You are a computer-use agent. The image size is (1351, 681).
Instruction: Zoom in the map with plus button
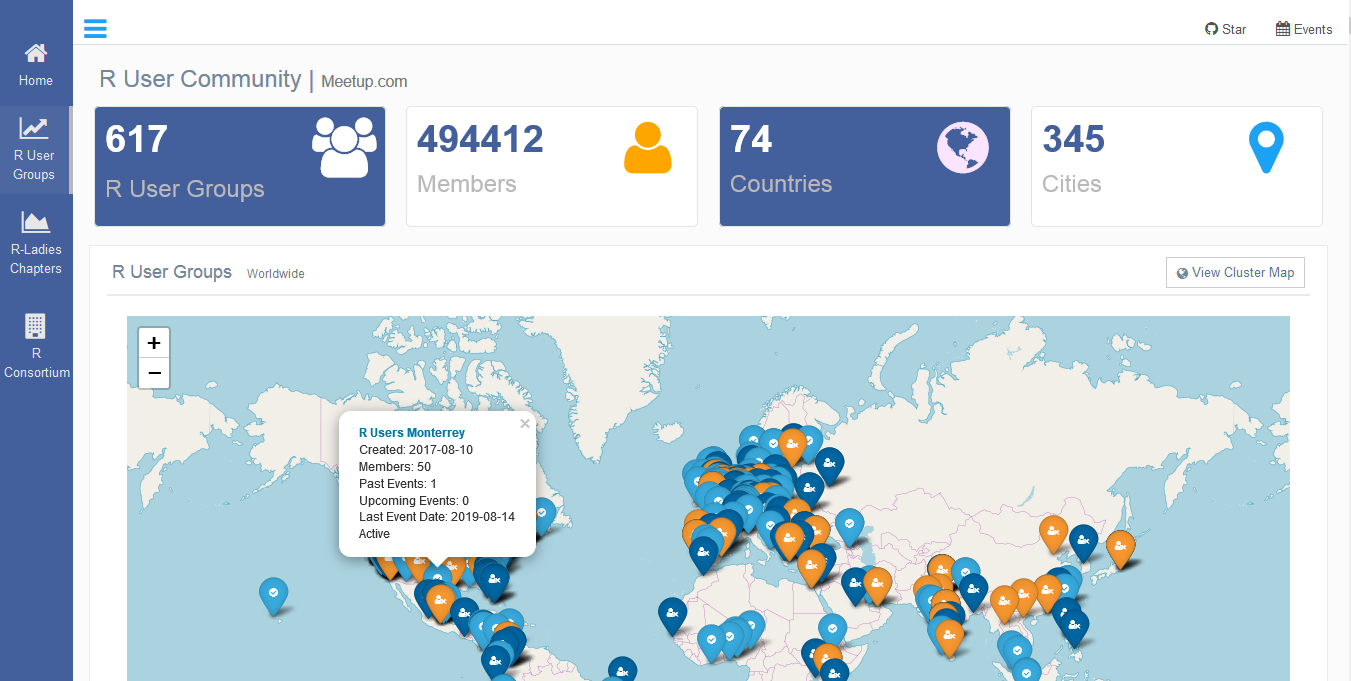[x=154, y=343]
